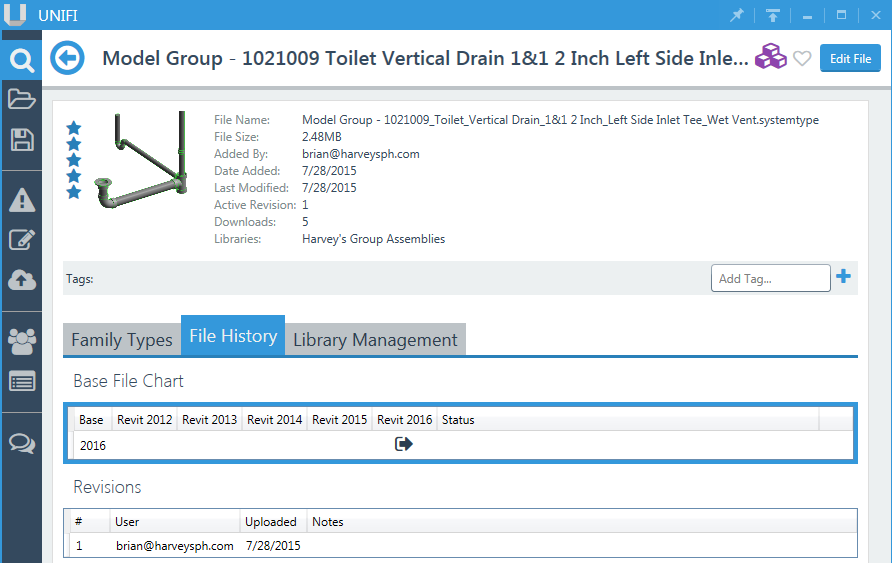Click the Revit 2014 column header

click(274, 420)
